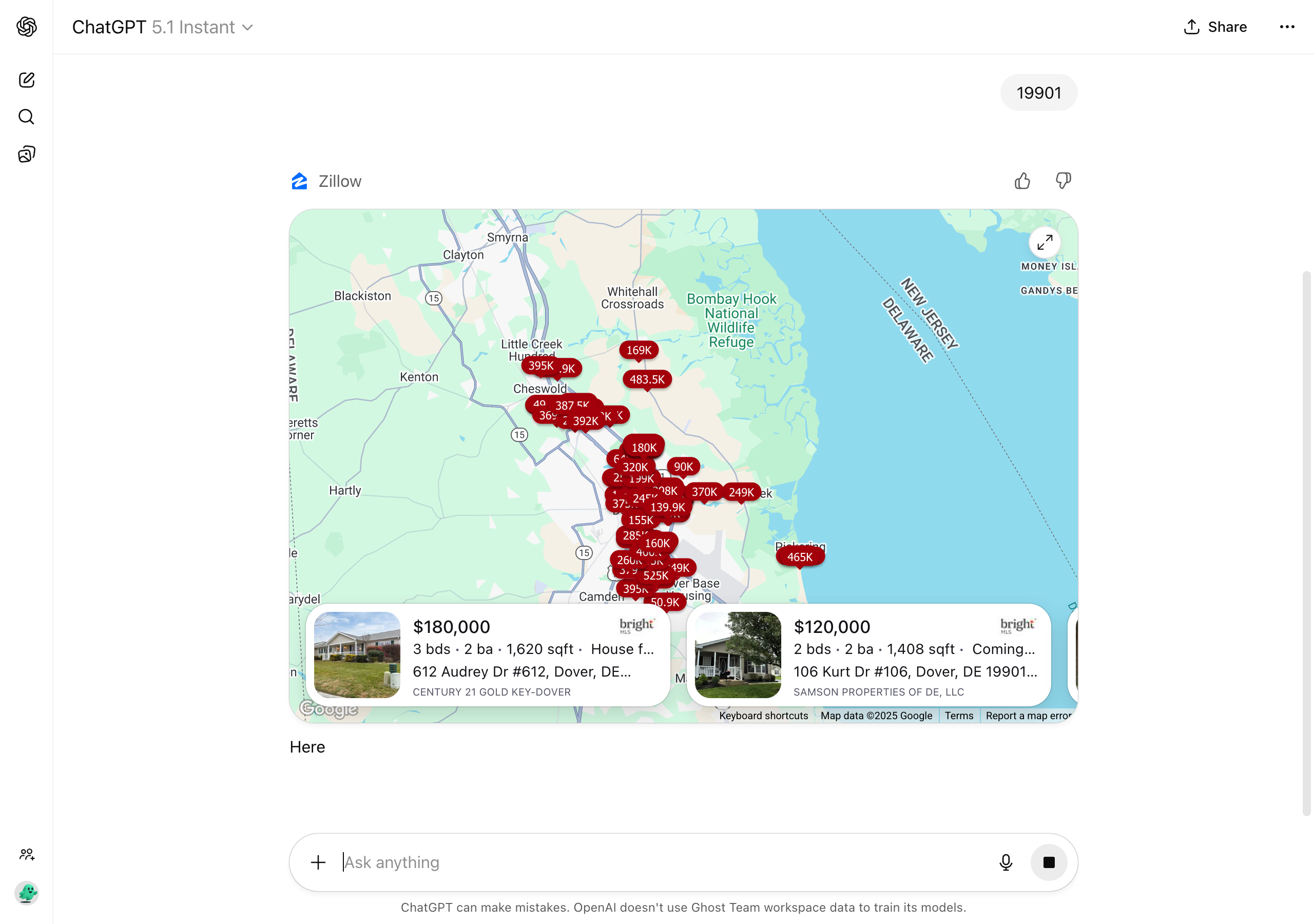Open the search panel in the sidebar

(26, 117)
